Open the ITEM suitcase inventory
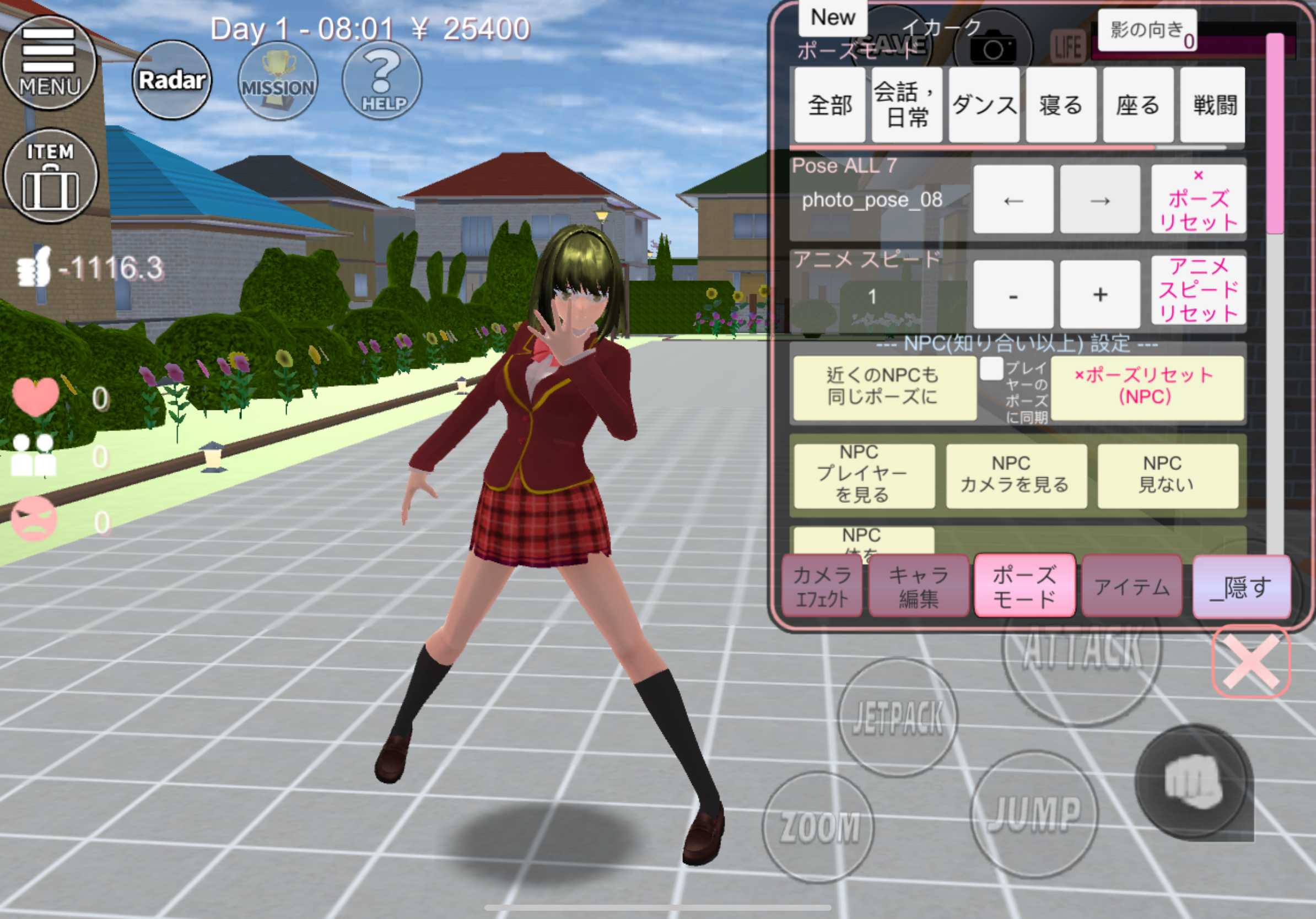Viewport: 1316px width, 919px height. [x=51, y=175]
